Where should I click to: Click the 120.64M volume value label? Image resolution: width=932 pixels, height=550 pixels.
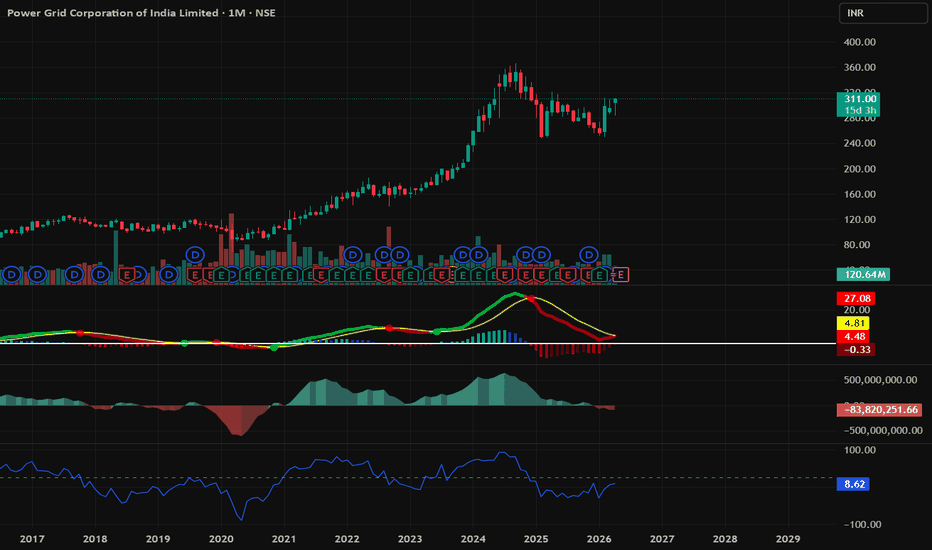[863, 275]
